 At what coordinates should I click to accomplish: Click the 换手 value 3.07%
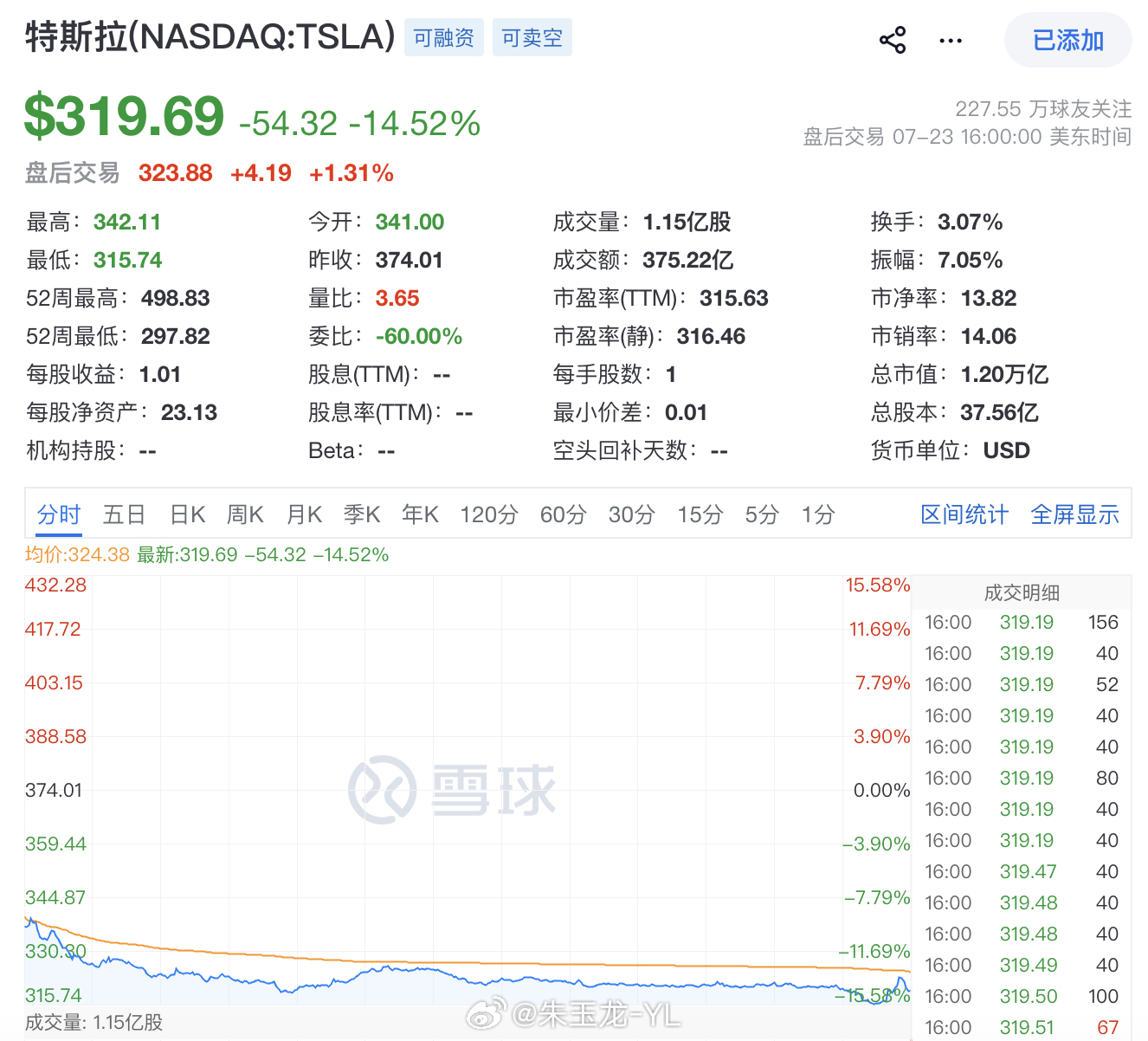971,222
